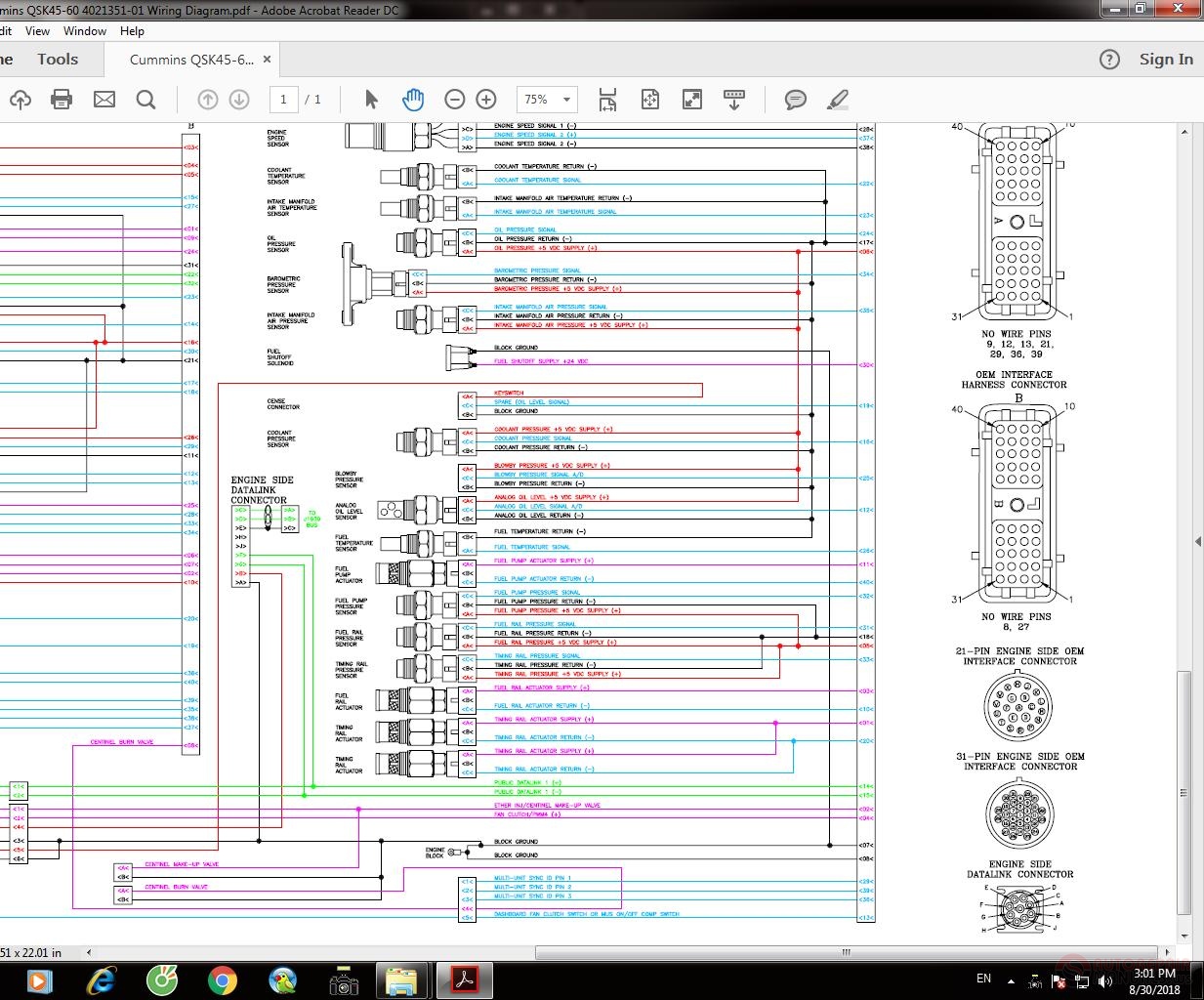This screenshot has height=1000, width=1204.
Task: Click the 21-PIN ENGINE SIDE OEM connector label
Action: 1020,656
